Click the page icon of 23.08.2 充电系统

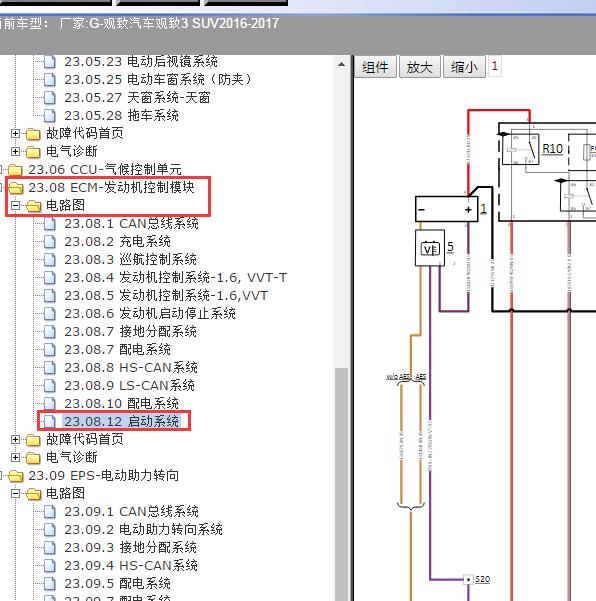pos(49,241)
